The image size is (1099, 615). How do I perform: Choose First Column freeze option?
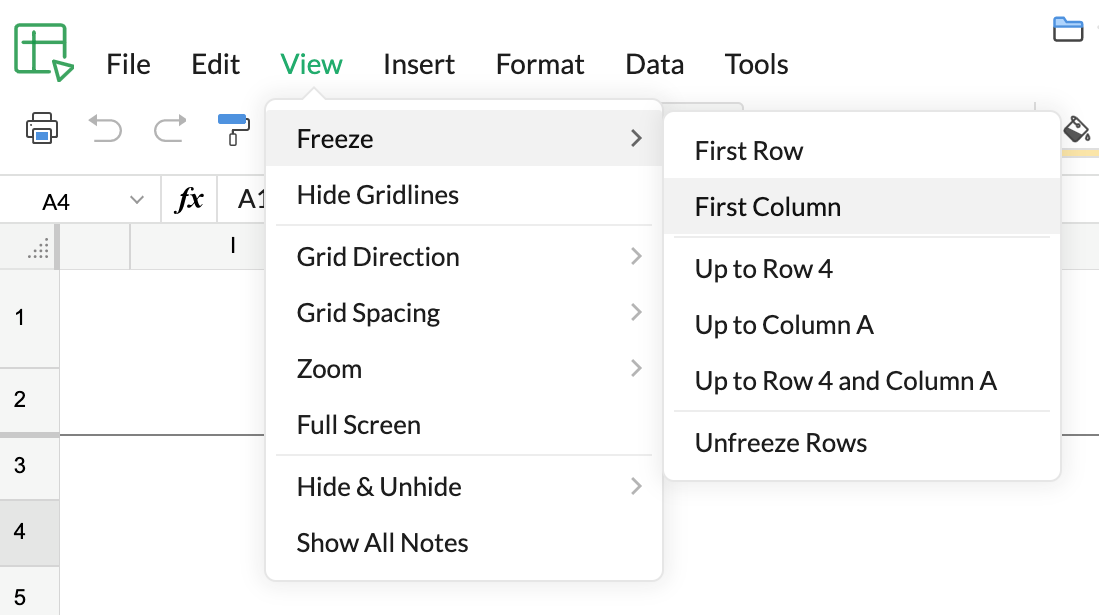click(767, 207)
